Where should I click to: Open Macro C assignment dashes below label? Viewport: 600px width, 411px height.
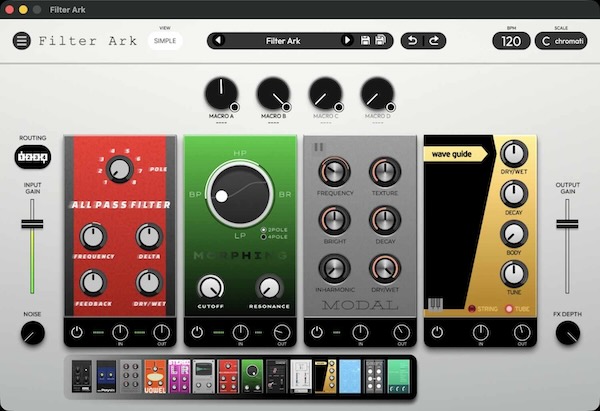[326, 123]
